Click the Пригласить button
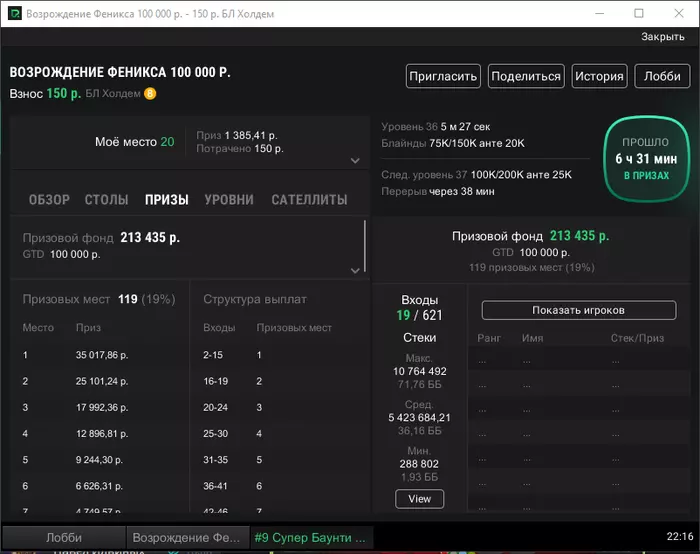 click(x=443, y=76)
